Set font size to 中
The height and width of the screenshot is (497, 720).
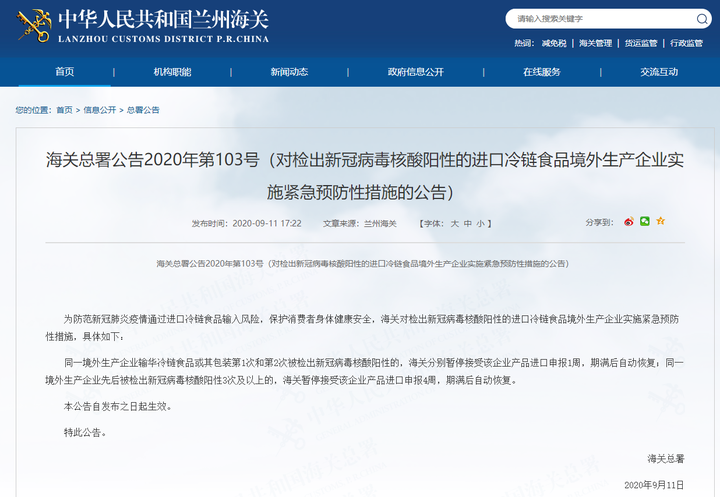[x=467, y=224]
